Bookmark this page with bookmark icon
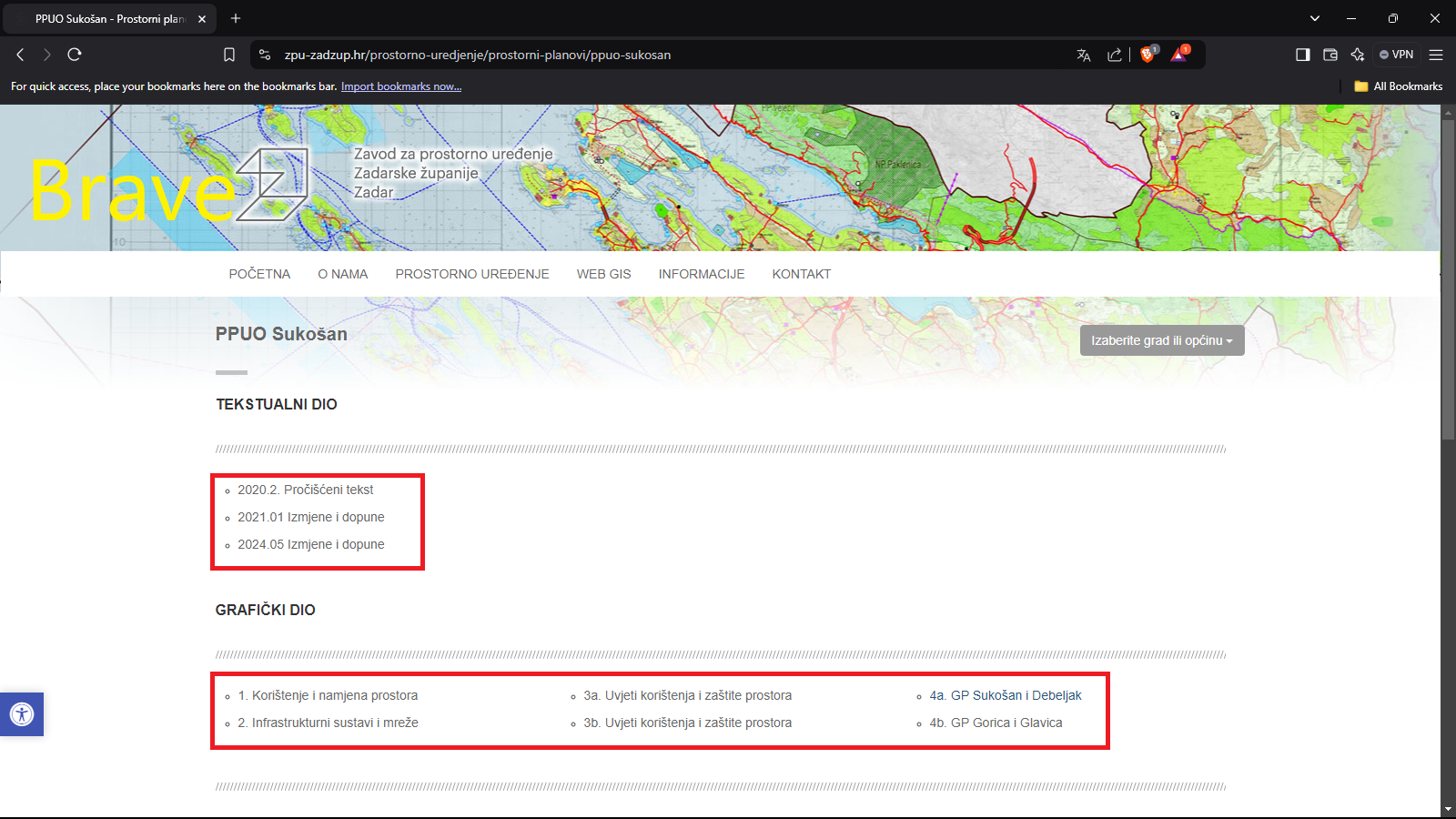The image size is (1456, 819). (x=229, y=55)
